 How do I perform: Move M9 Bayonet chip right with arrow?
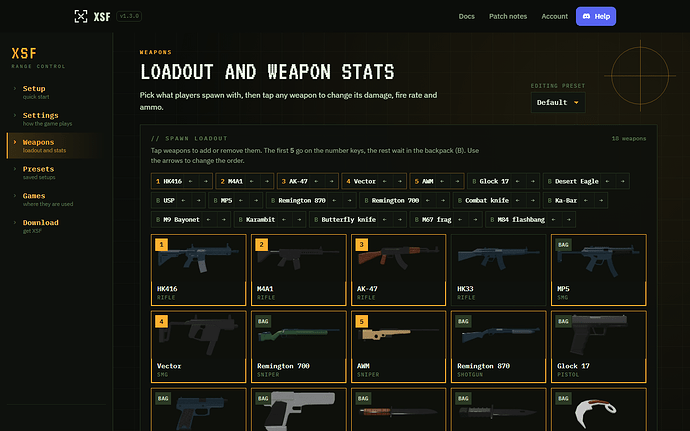[x=224, y=220]
